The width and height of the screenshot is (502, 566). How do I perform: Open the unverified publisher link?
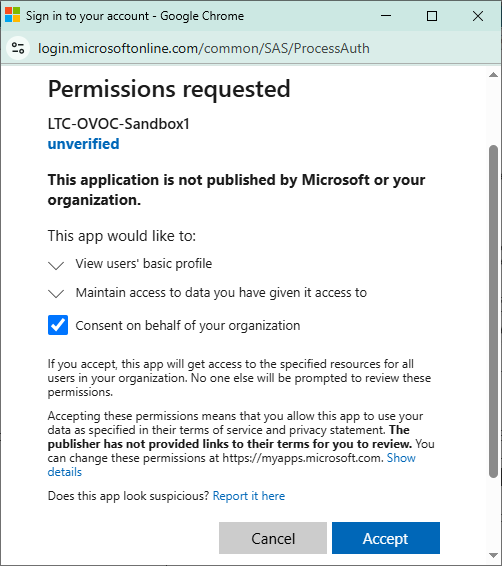pos(83,144)
